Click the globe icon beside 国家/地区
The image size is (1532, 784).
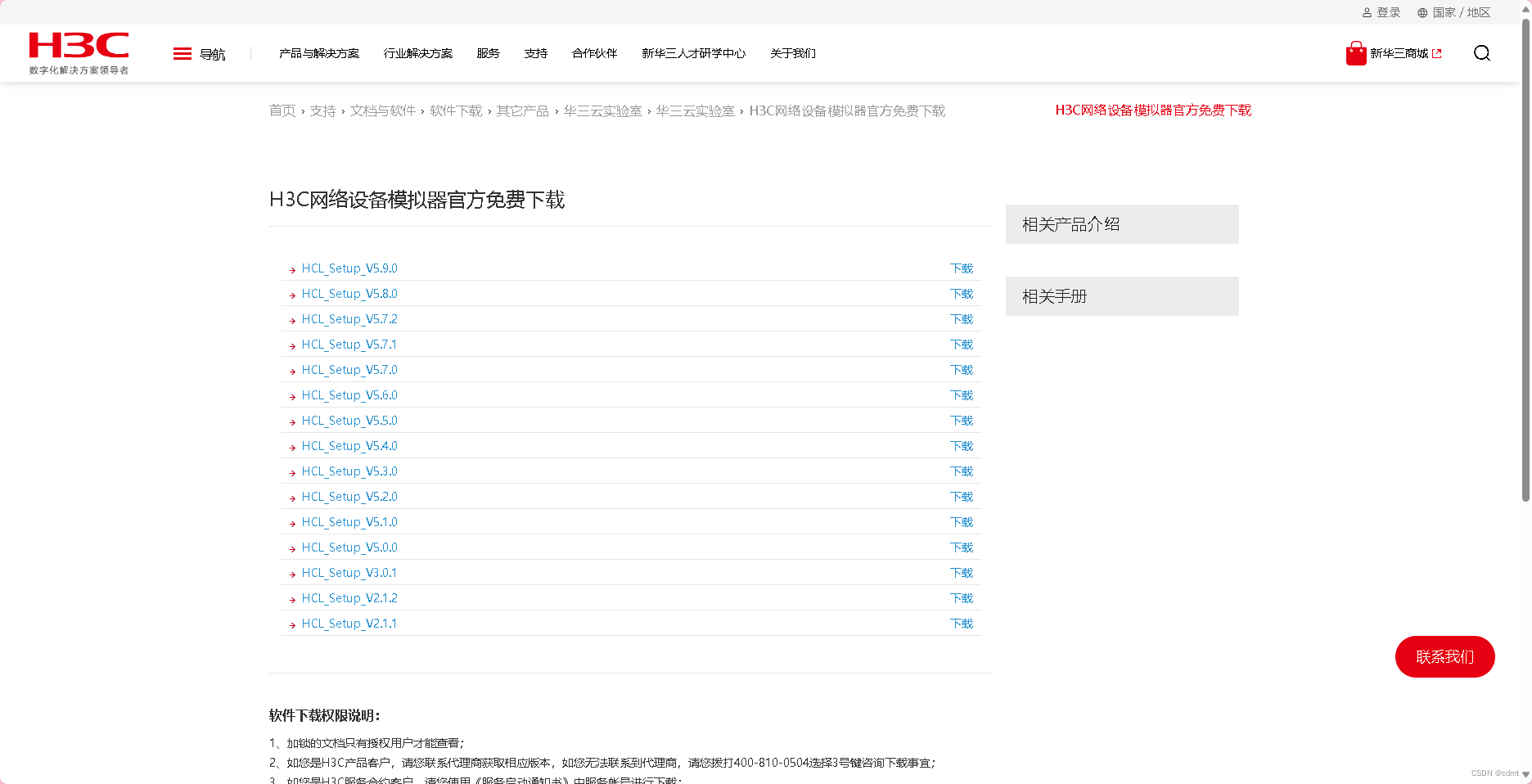click(1422, 11)
